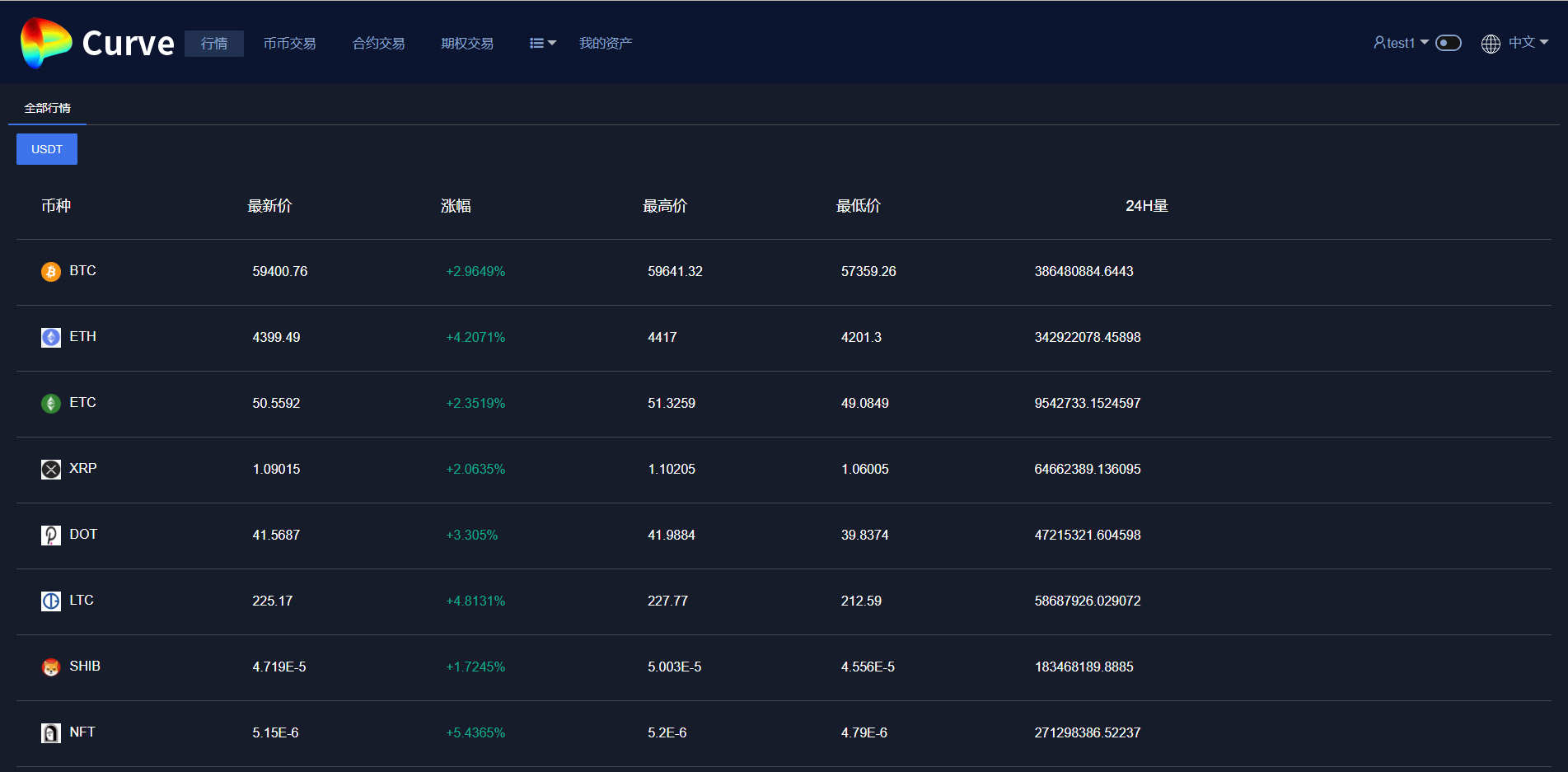Open 我的资产 my assets page
The height and width of the screenshot is (772, 1568).
tap(606, 44)
